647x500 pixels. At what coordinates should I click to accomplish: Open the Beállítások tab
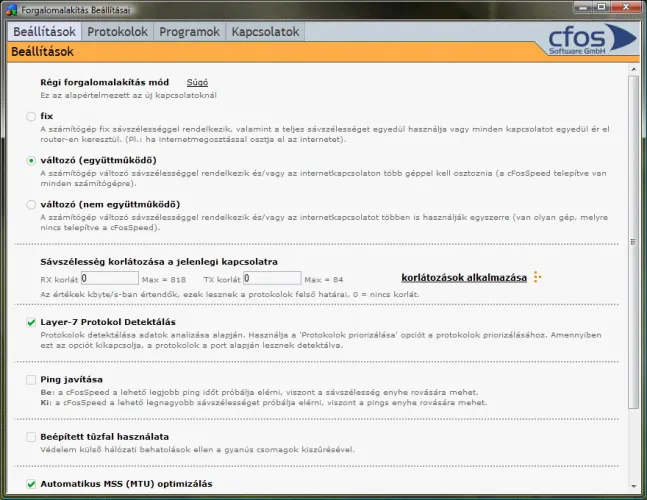click(x=44, y=32)
